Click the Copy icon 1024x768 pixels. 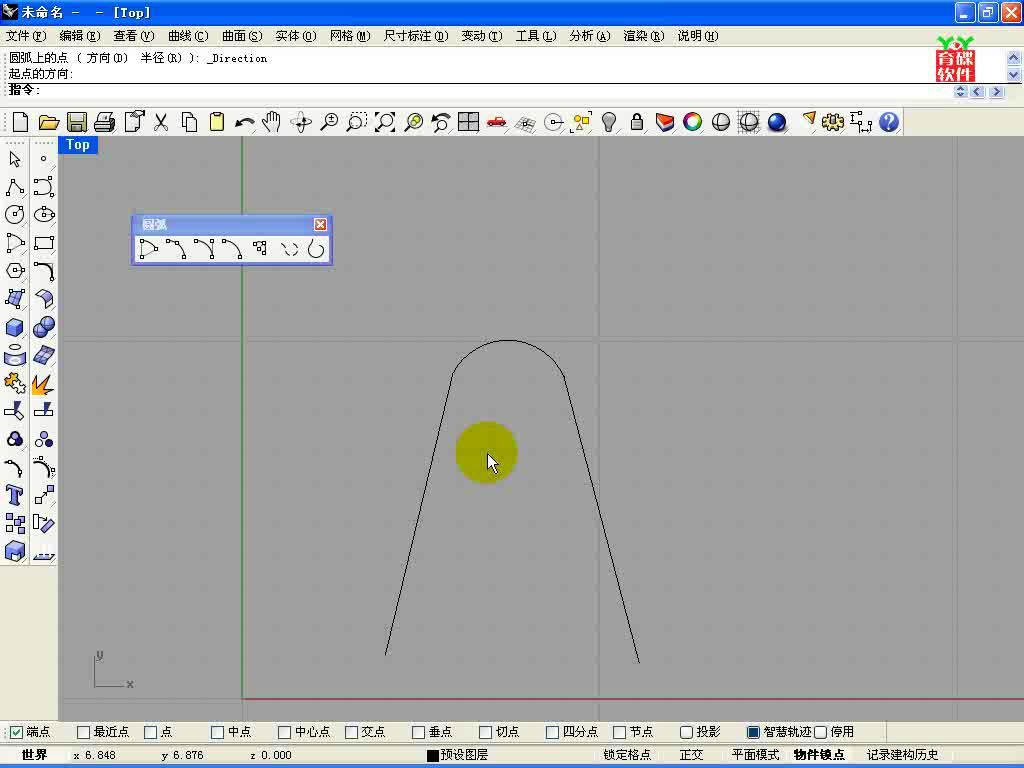(x=189, y=122)
